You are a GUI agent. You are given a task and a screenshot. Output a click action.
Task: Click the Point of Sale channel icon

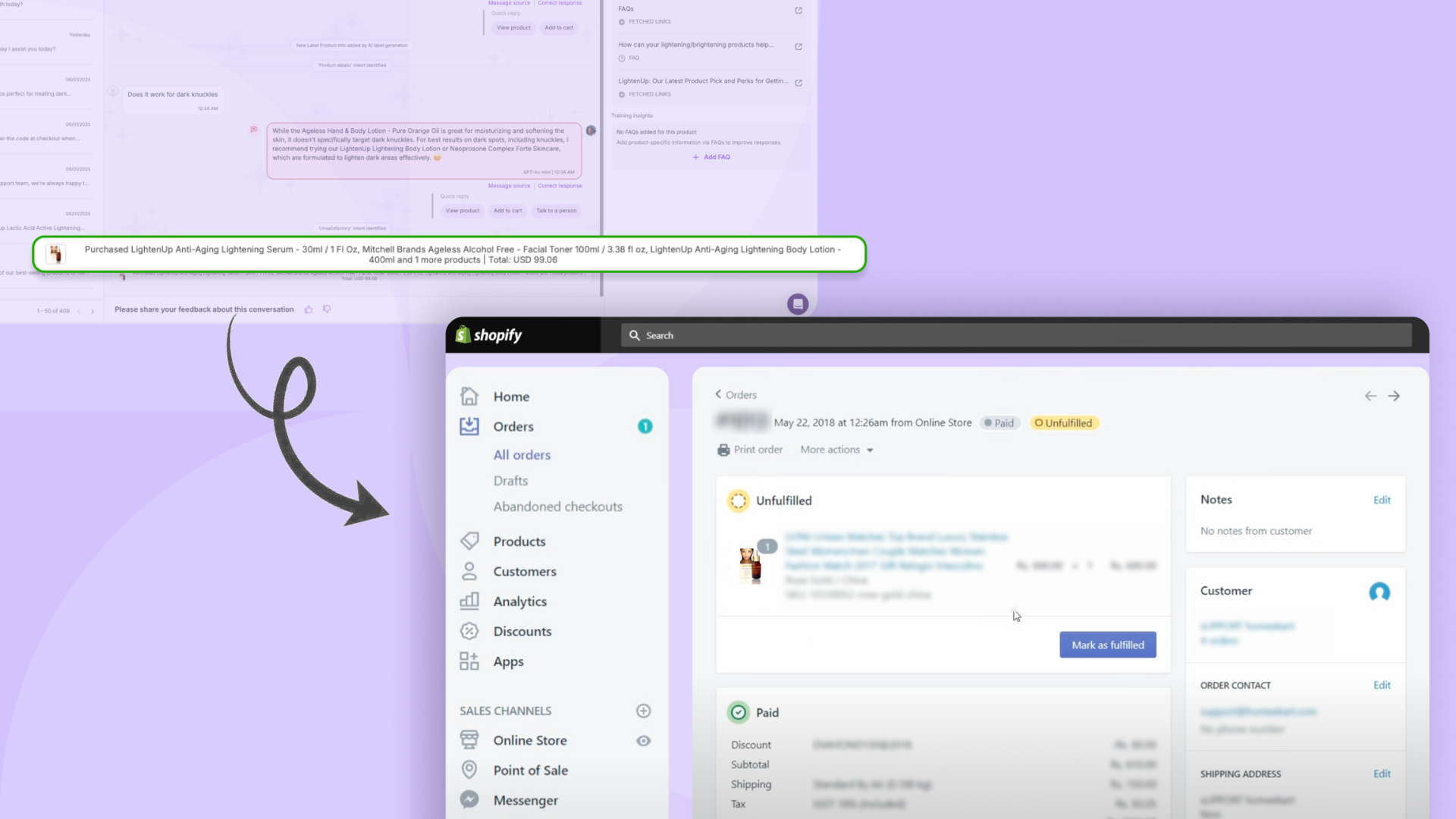coord(467,770)
